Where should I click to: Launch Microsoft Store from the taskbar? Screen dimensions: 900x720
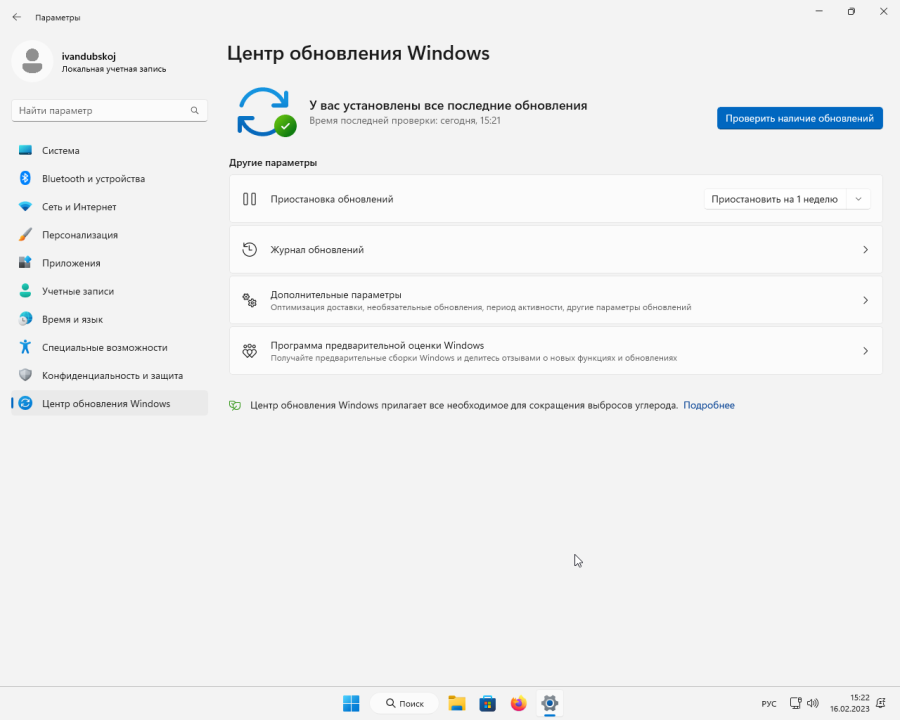[x=487, y=703]
